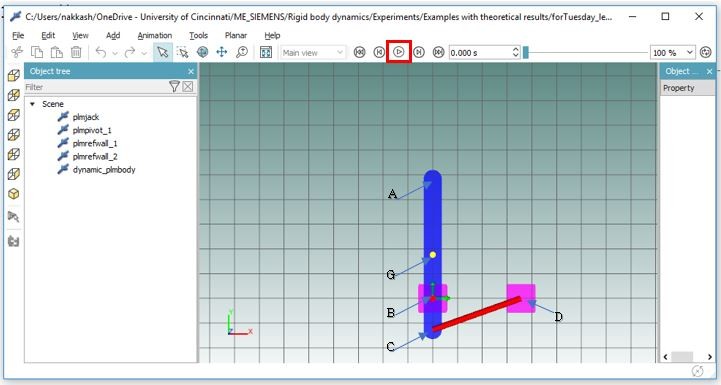Open the Add menu
The height and width of the screenshot is (385, 721).
tap(113, 35)
